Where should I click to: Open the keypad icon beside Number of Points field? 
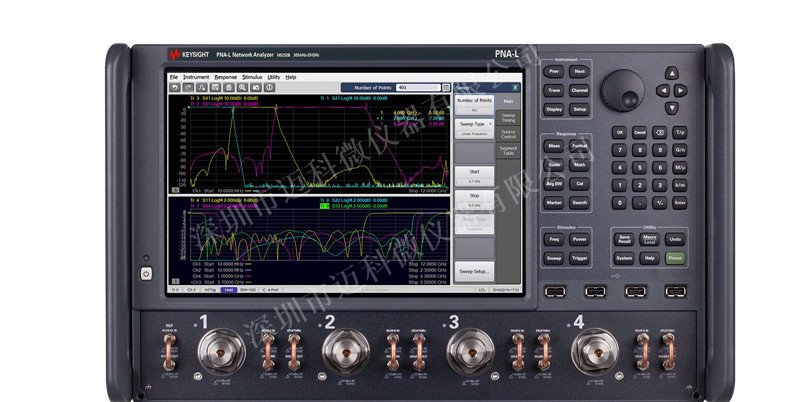click(x=446, y=88)
